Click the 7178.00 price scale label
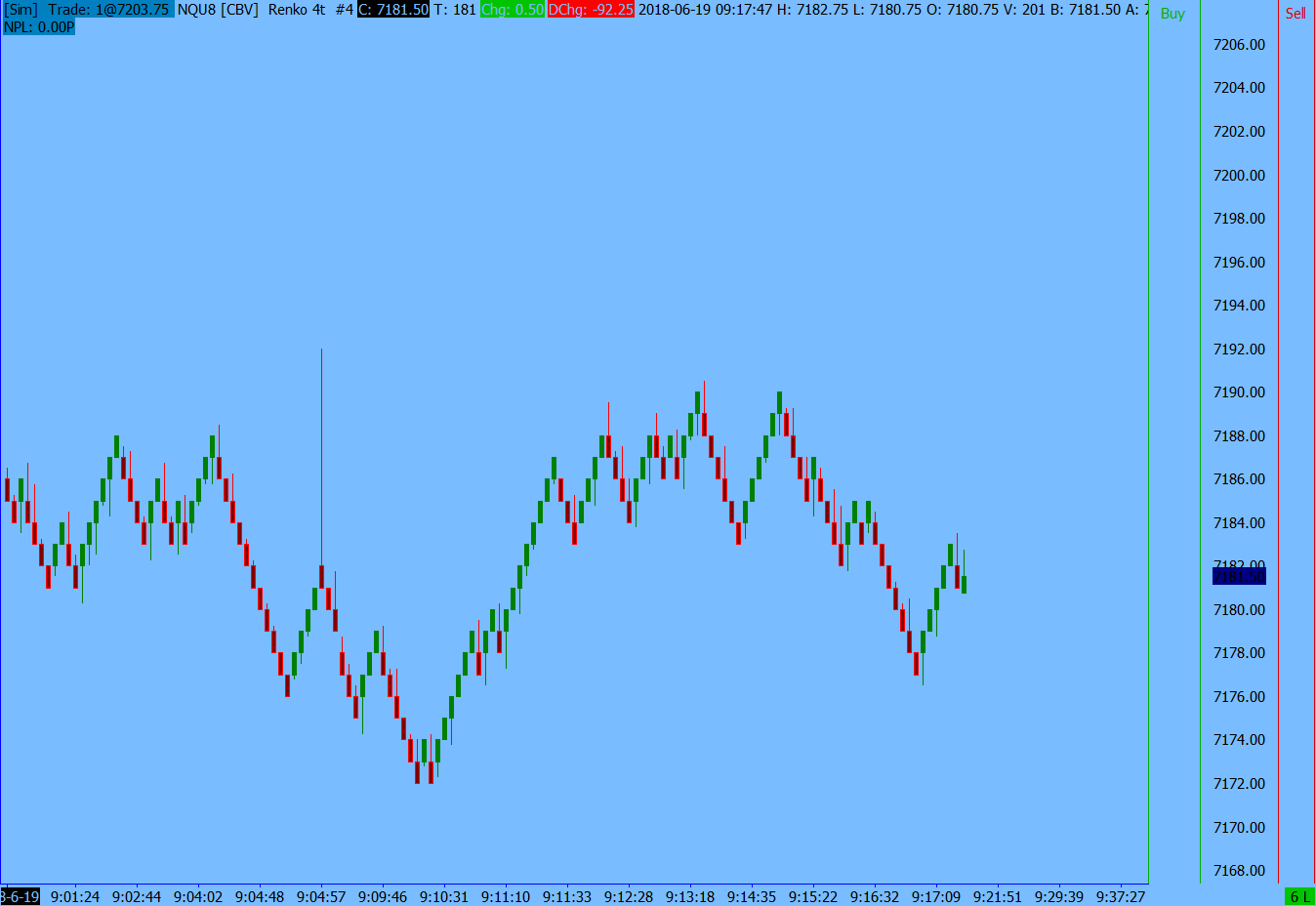1316x906 pixels. coord(1239,653)
